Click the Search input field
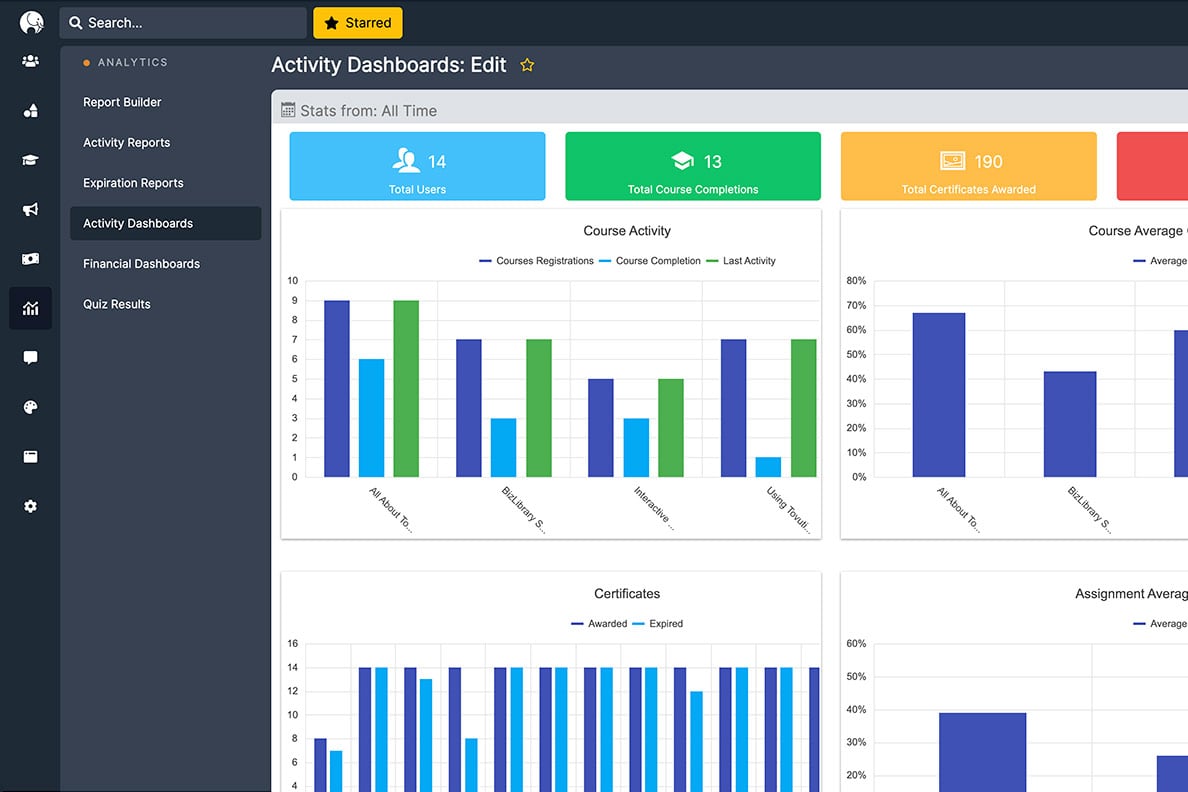Screen dimensions: 1188x792 (x=183, y=21)
